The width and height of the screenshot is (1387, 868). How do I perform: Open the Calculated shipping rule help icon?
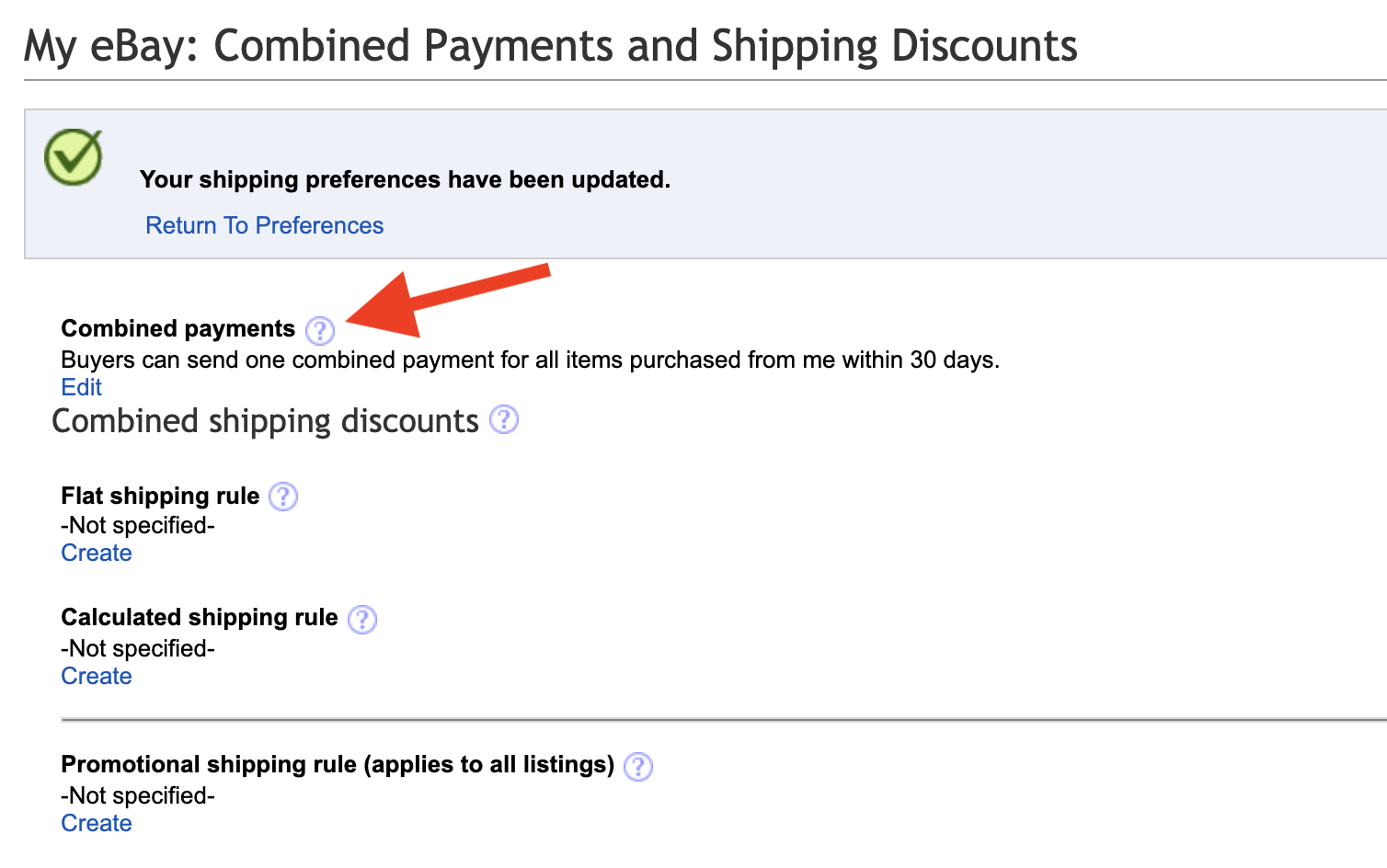tap(361, 619)
